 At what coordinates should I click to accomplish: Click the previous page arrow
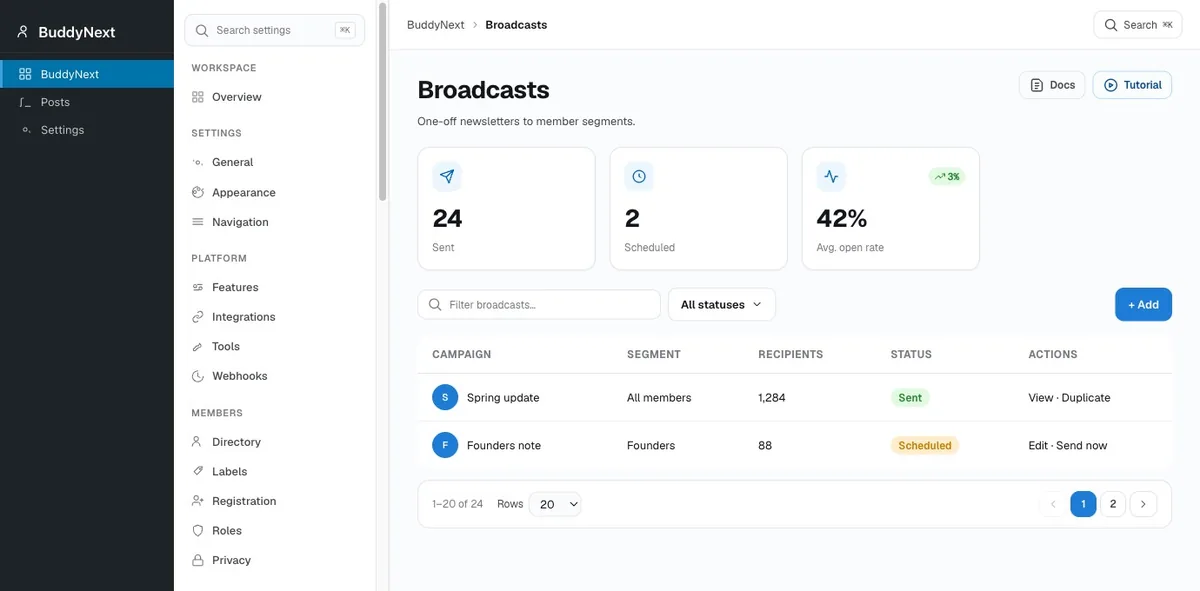(1053, 504)
